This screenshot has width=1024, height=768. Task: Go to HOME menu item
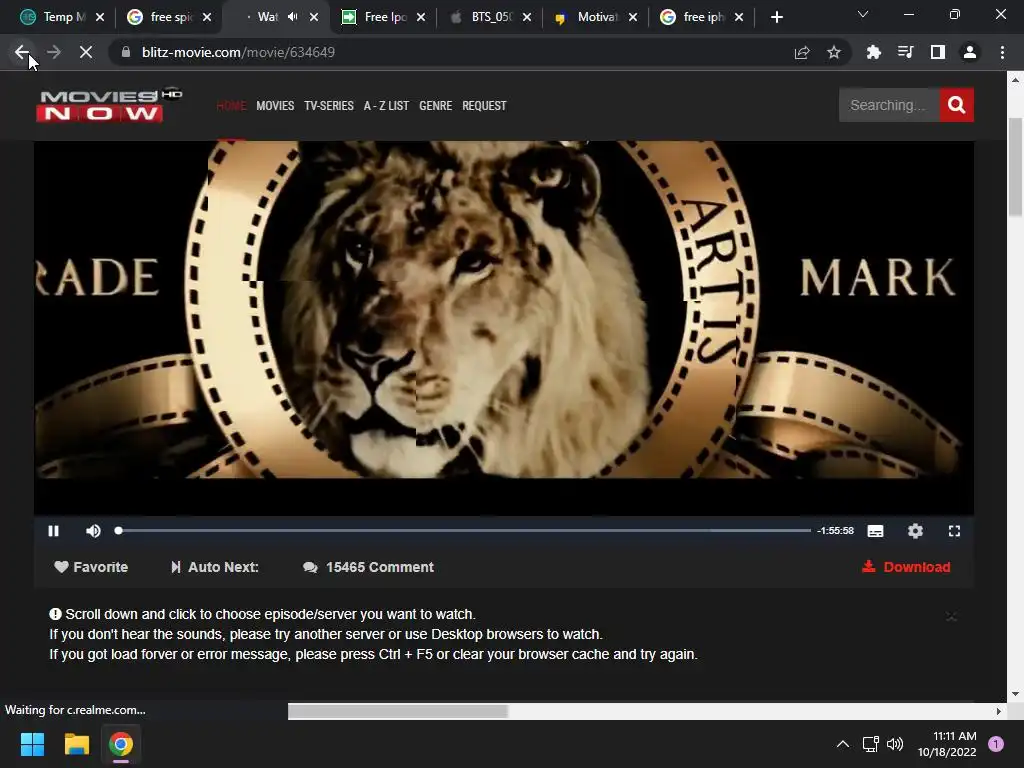[x=231, y=106]
